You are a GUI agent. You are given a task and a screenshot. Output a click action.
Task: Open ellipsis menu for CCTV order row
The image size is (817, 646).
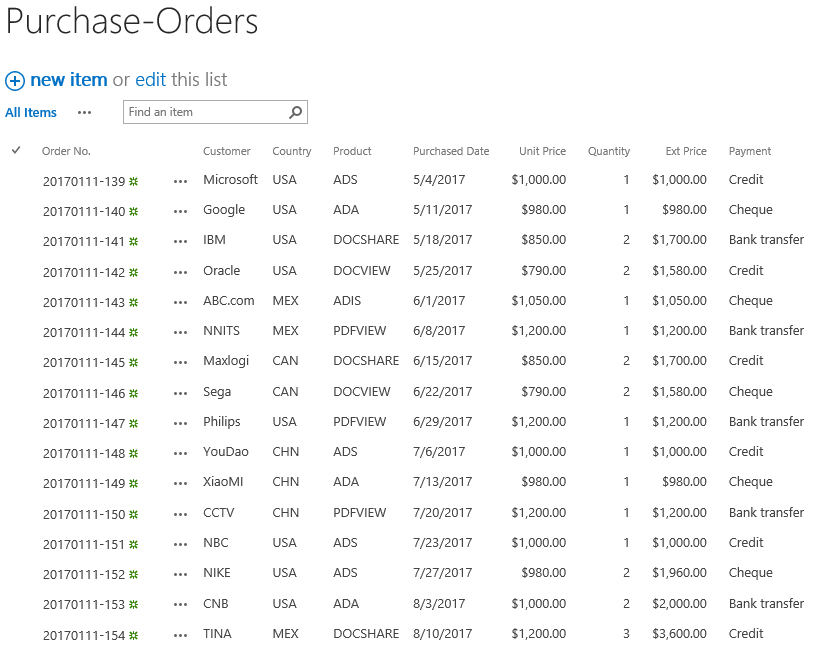tap(180, 515)
